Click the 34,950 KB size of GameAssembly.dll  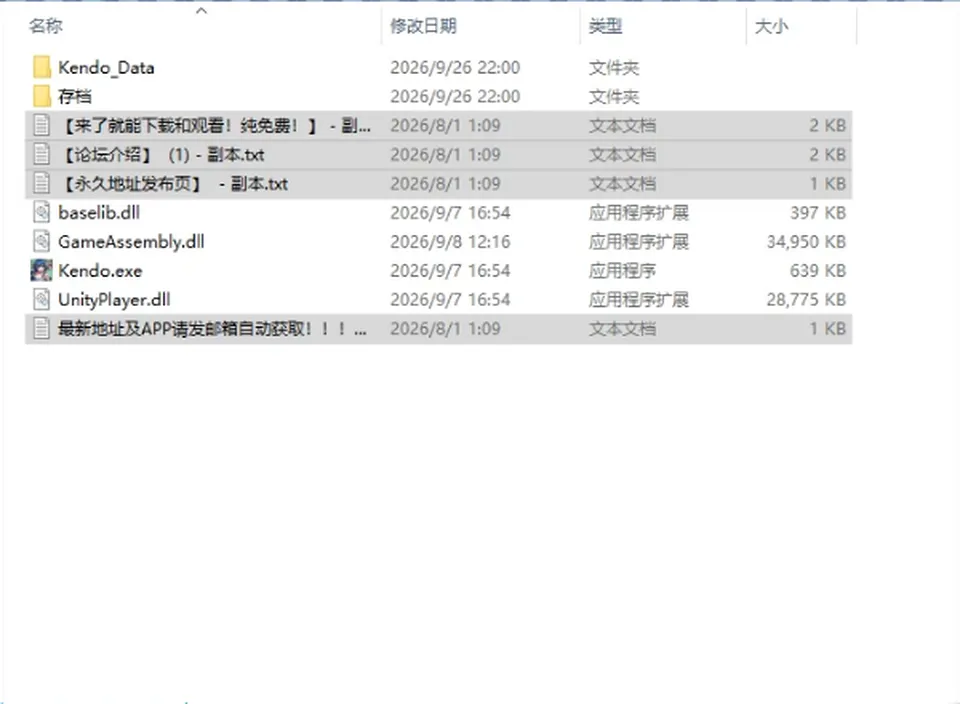(806, 242)
